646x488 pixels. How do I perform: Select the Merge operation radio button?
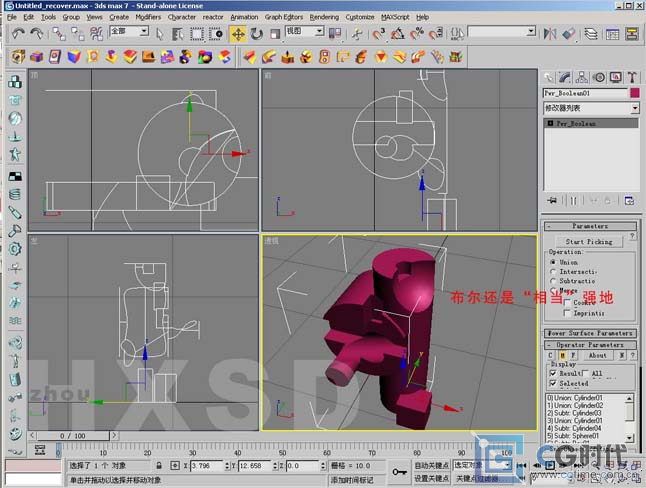553,290
